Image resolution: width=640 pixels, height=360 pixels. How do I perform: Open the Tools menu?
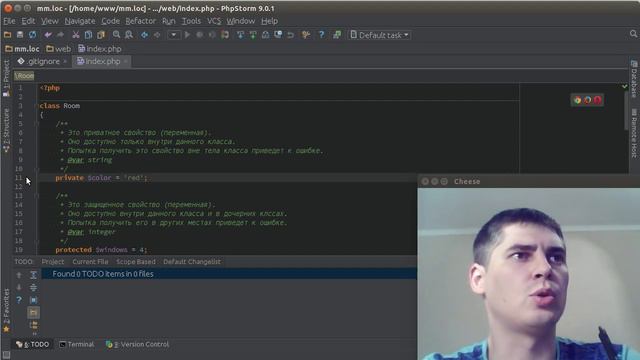[x=191, y=21]
